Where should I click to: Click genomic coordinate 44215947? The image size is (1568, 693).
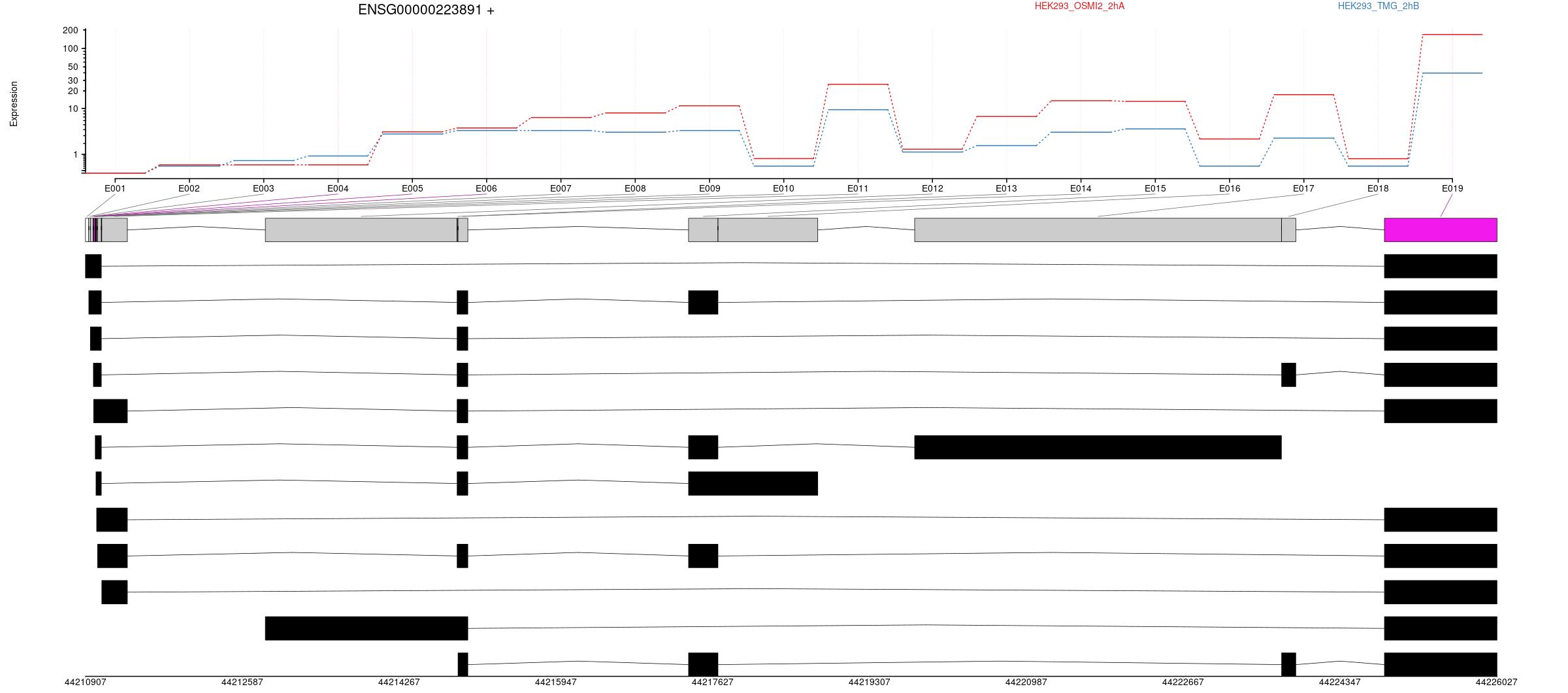tap(555, 683)
